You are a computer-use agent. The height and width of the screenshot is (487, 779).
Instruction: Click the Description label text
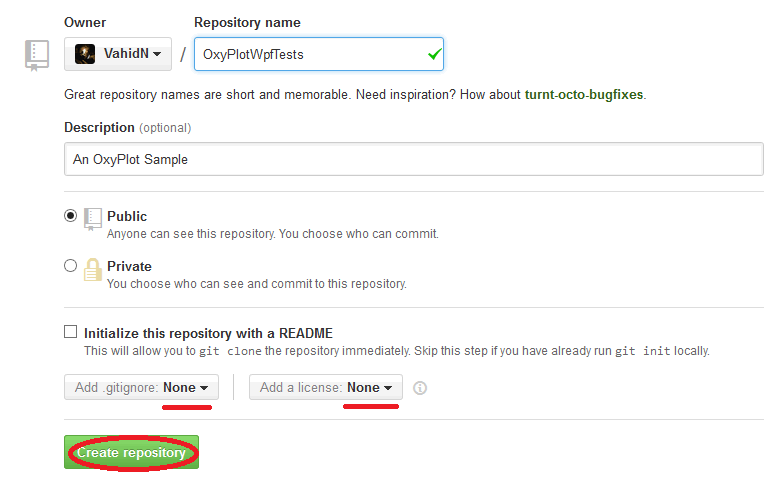(x=99, y=128)
